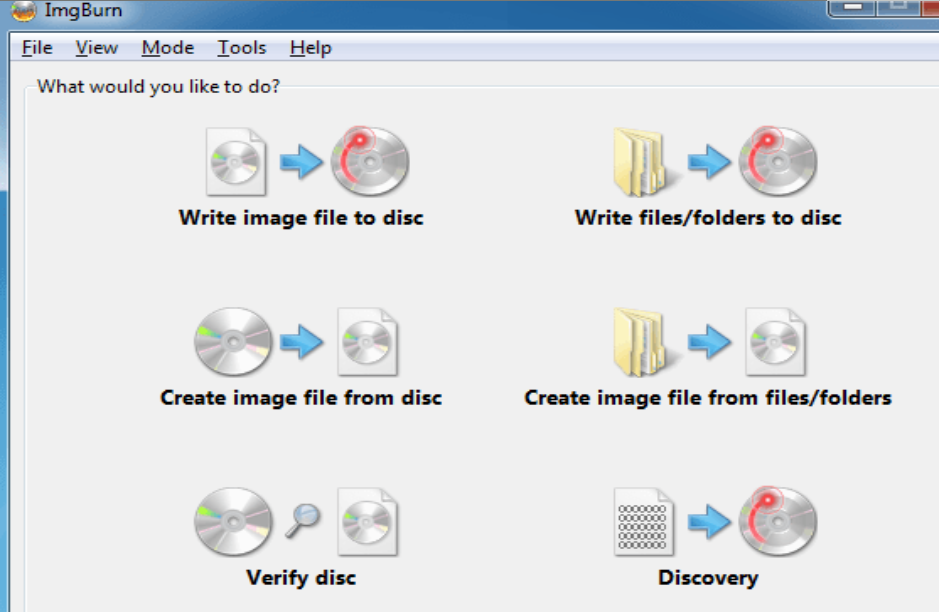Click the image file icon above Write image file to disc

(236, 162)
